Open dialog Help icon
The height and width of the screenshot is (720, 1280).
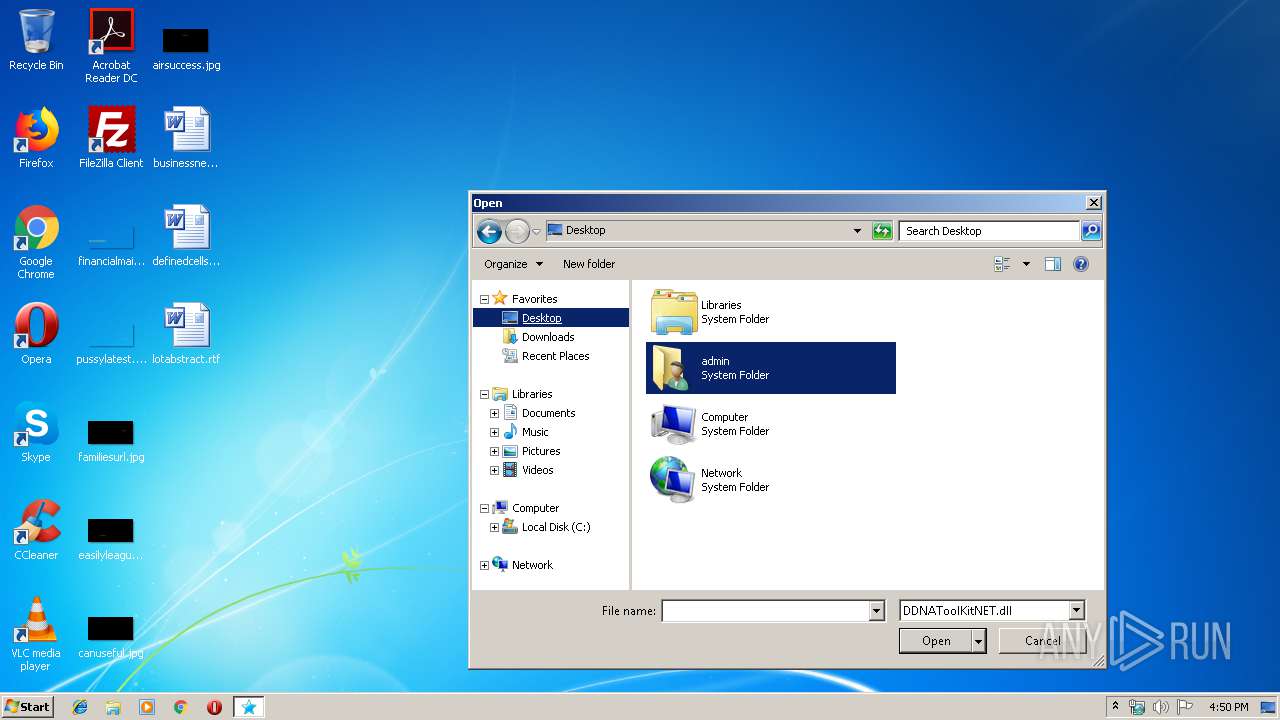[1081, 264]
